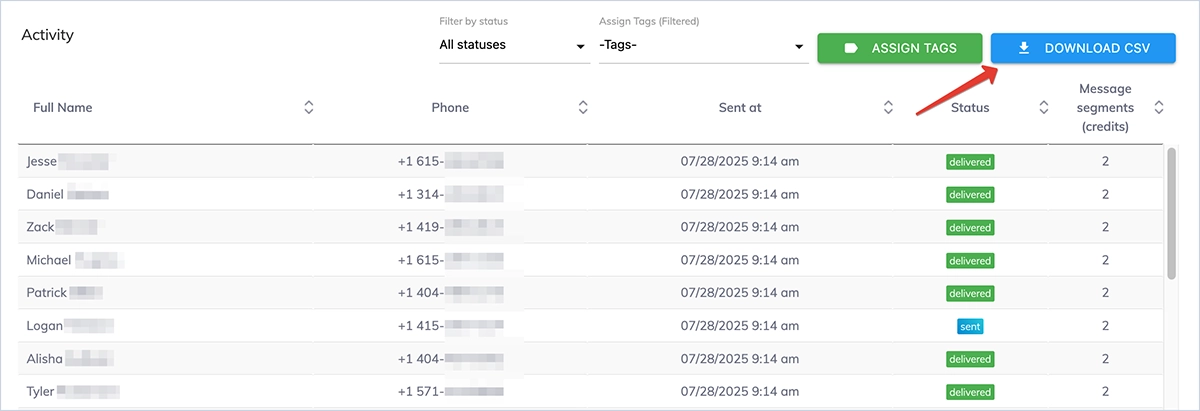Expand the -Tags- dropdown arrow
Screen dimensions: 1200x411
799,47
